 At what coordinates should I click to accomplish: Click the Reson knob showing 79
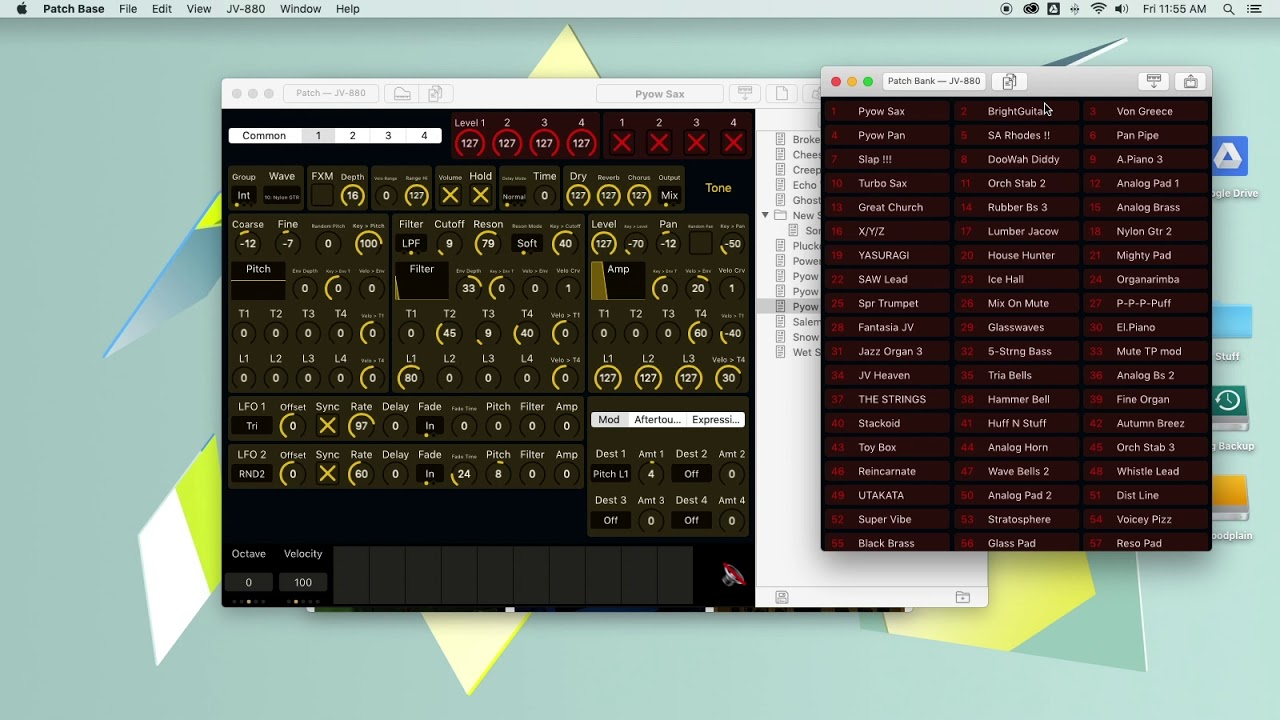click(488, 243)
